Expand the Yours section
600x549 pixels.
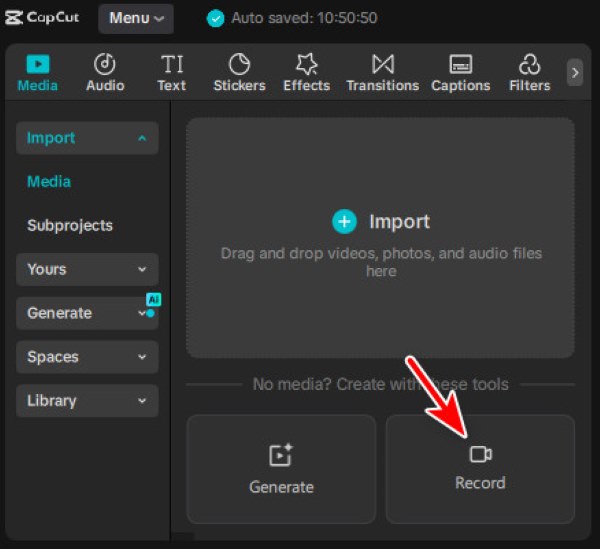point(87,269)
